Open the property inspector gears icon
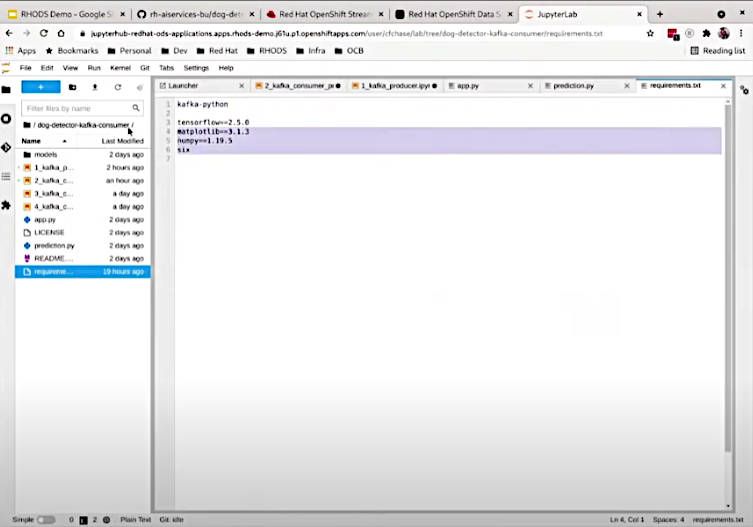753x527 pixels. (744, 90)
